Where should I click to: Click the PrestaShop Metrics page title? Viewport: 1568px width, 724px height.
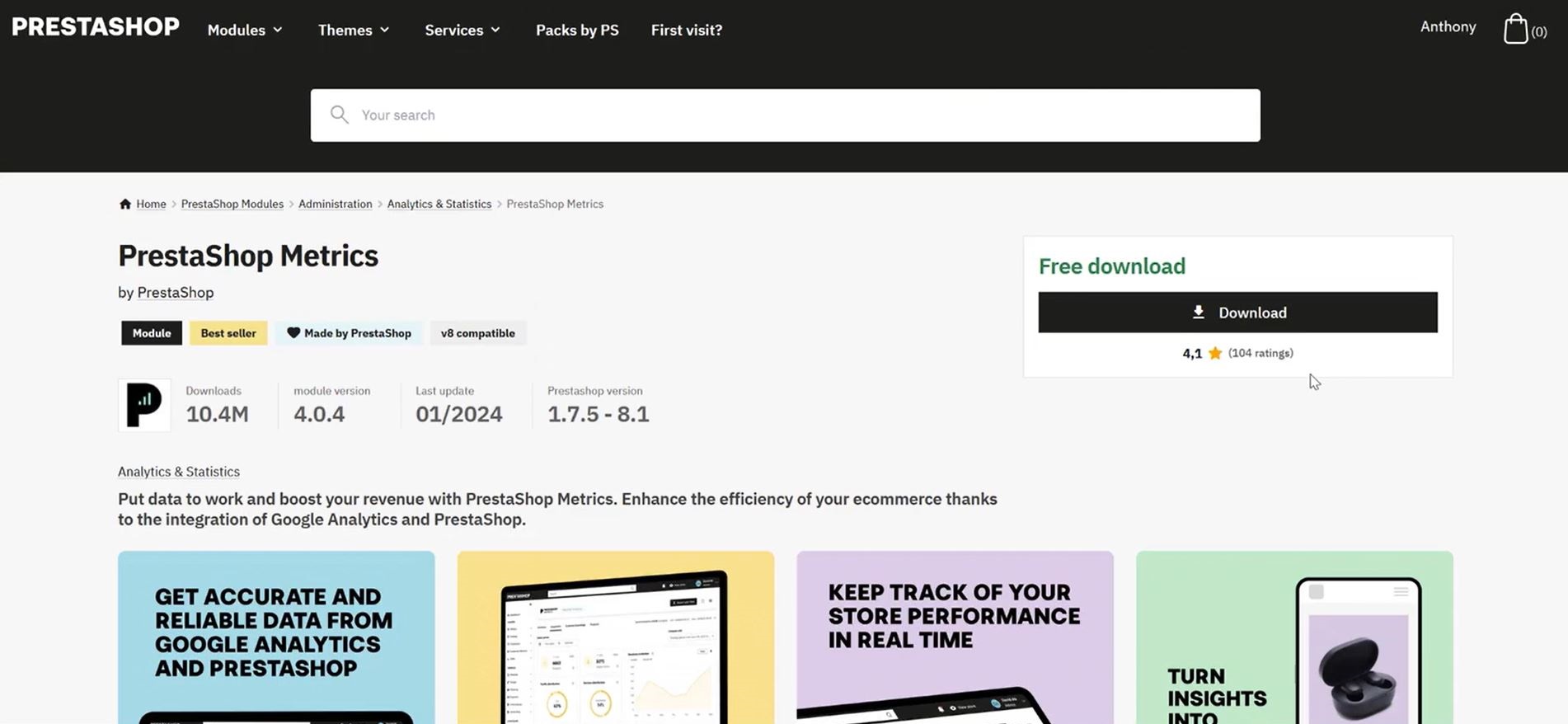point(248,256)
